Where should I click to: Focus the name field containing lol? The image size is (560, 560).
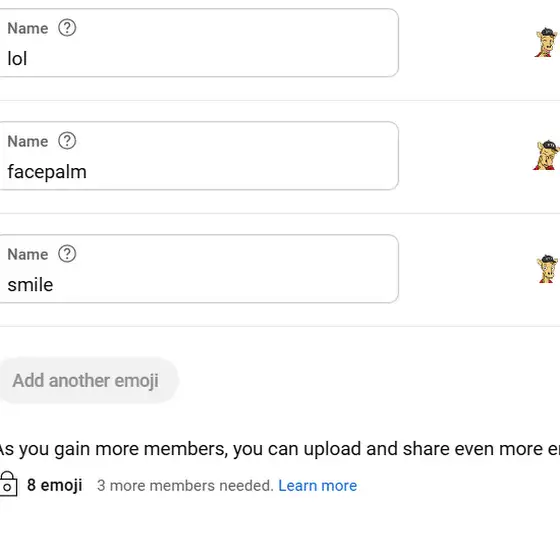click(199, 43)
